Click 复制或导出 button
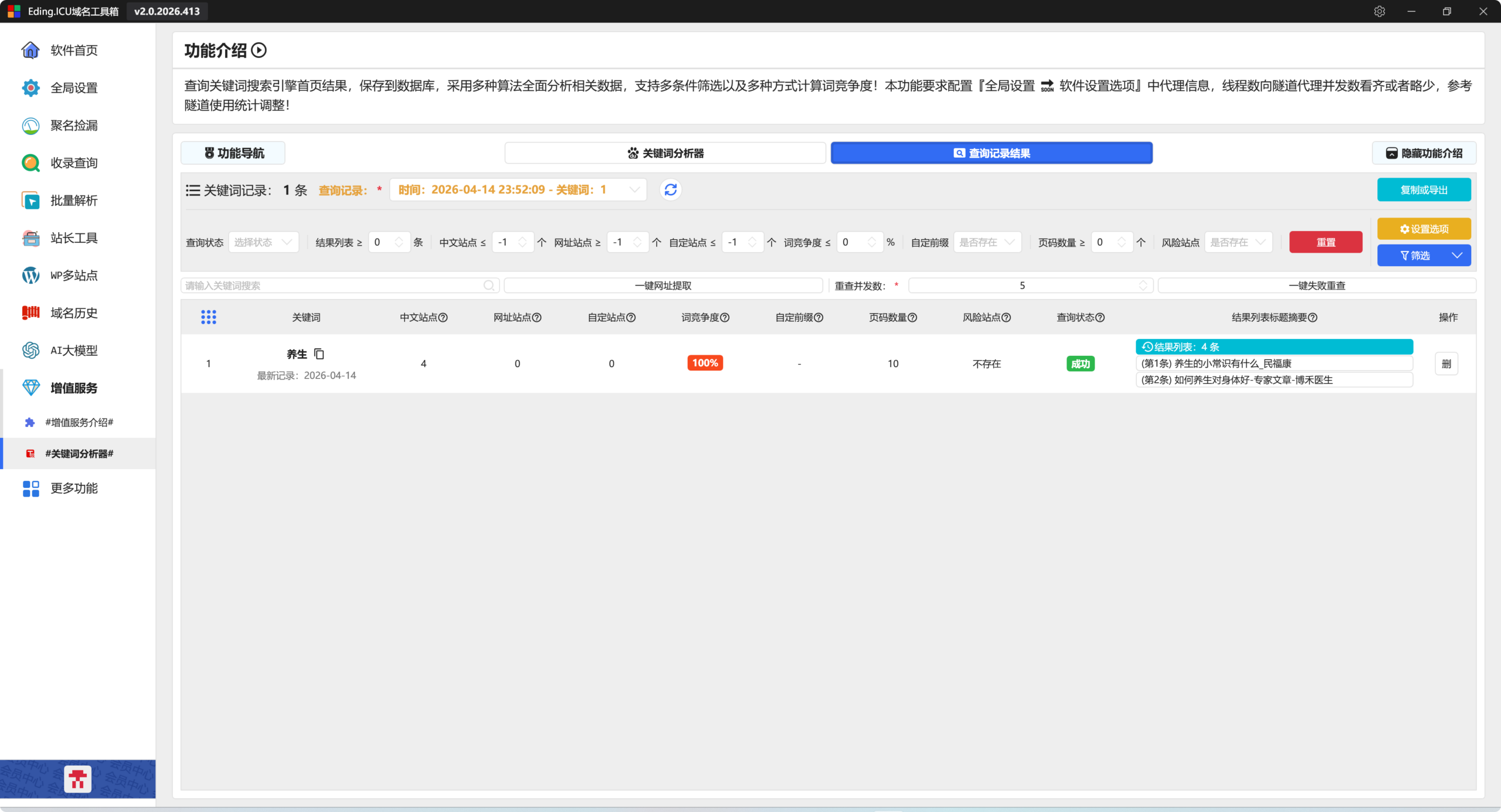Viewport: 1501px width, 812px height. (x=1423, y=190)
